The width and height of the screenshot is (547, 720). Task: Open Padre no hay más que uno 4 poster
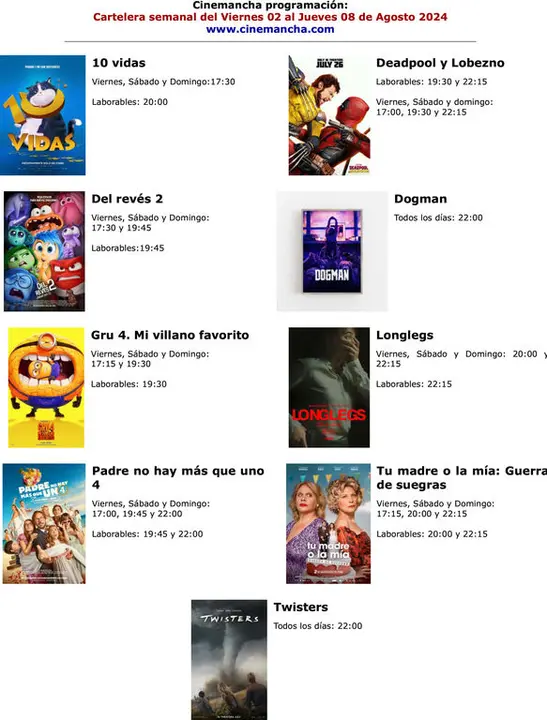click(44, 523)
